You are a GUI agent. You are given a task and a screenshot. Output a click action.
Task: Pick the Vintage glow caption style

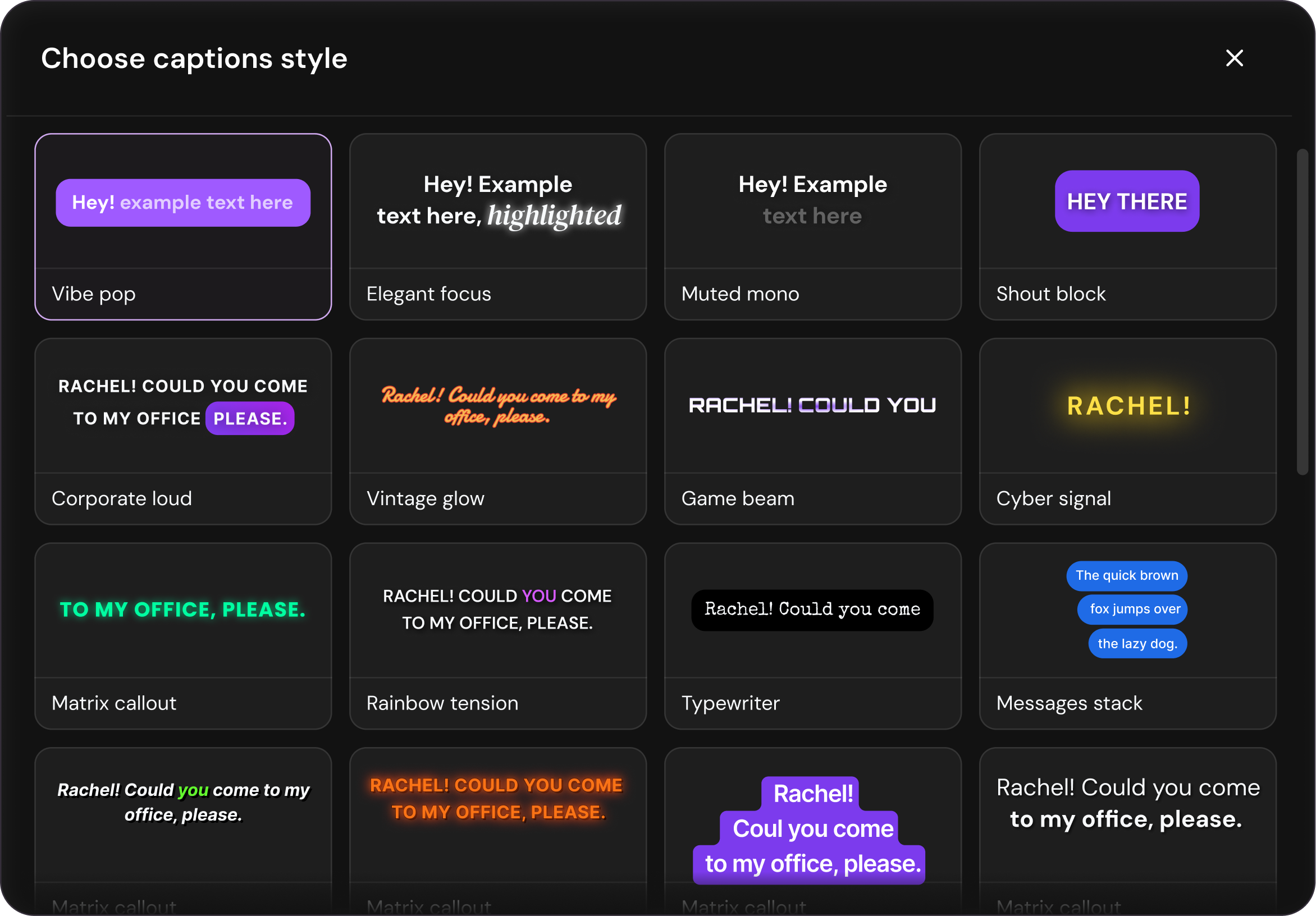point(497,432)
